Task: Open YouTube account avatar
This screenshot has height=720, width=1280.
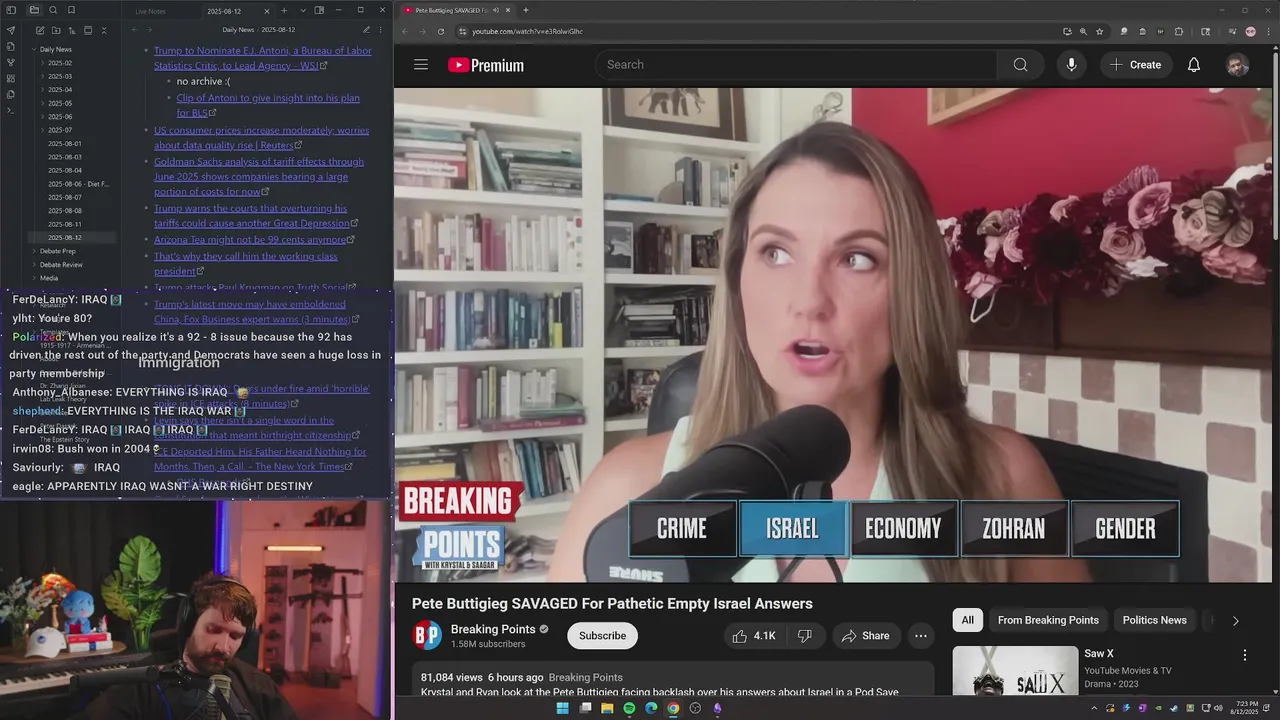Action: coord(1237,65)
